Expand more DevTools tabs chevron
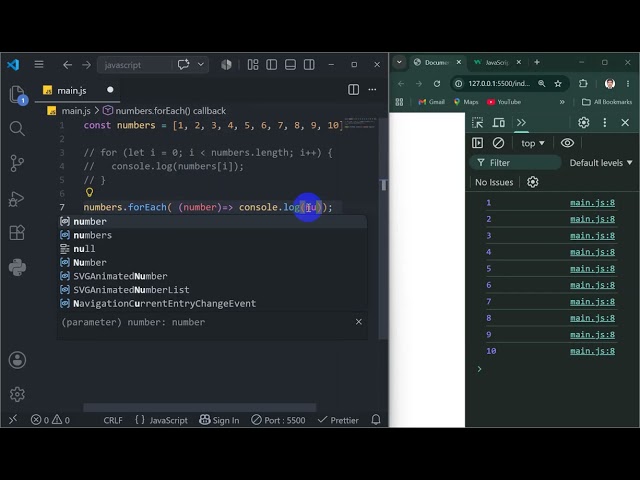 point(521,122)
